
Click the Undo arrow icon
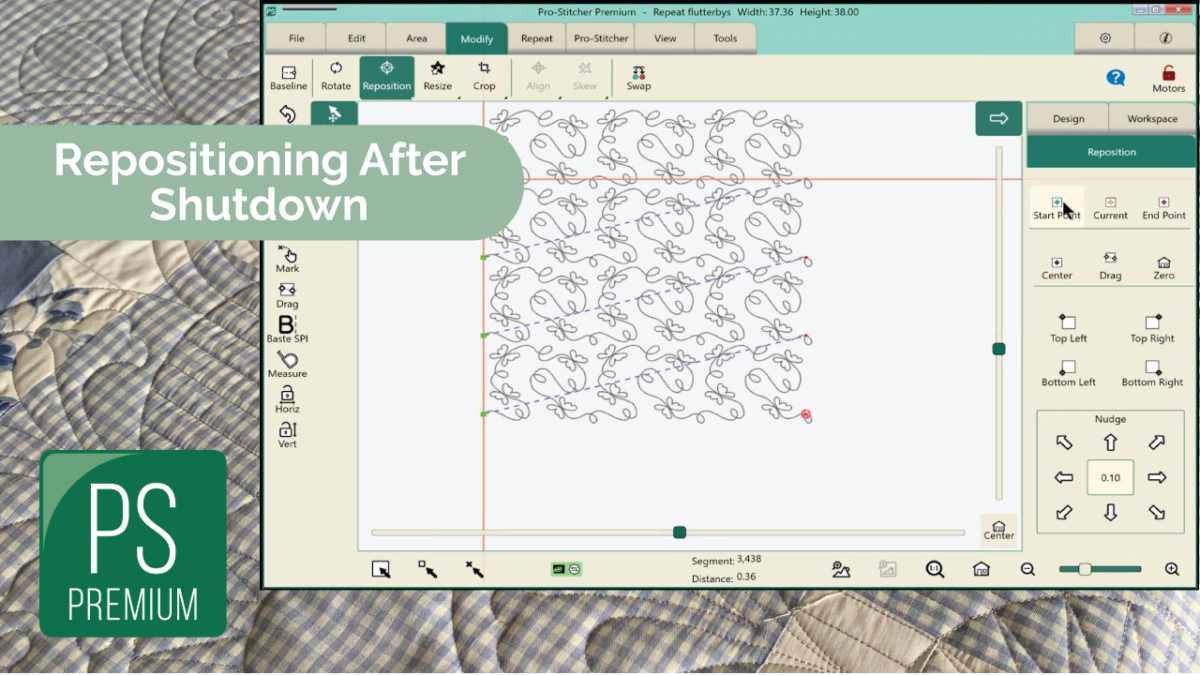290,113
